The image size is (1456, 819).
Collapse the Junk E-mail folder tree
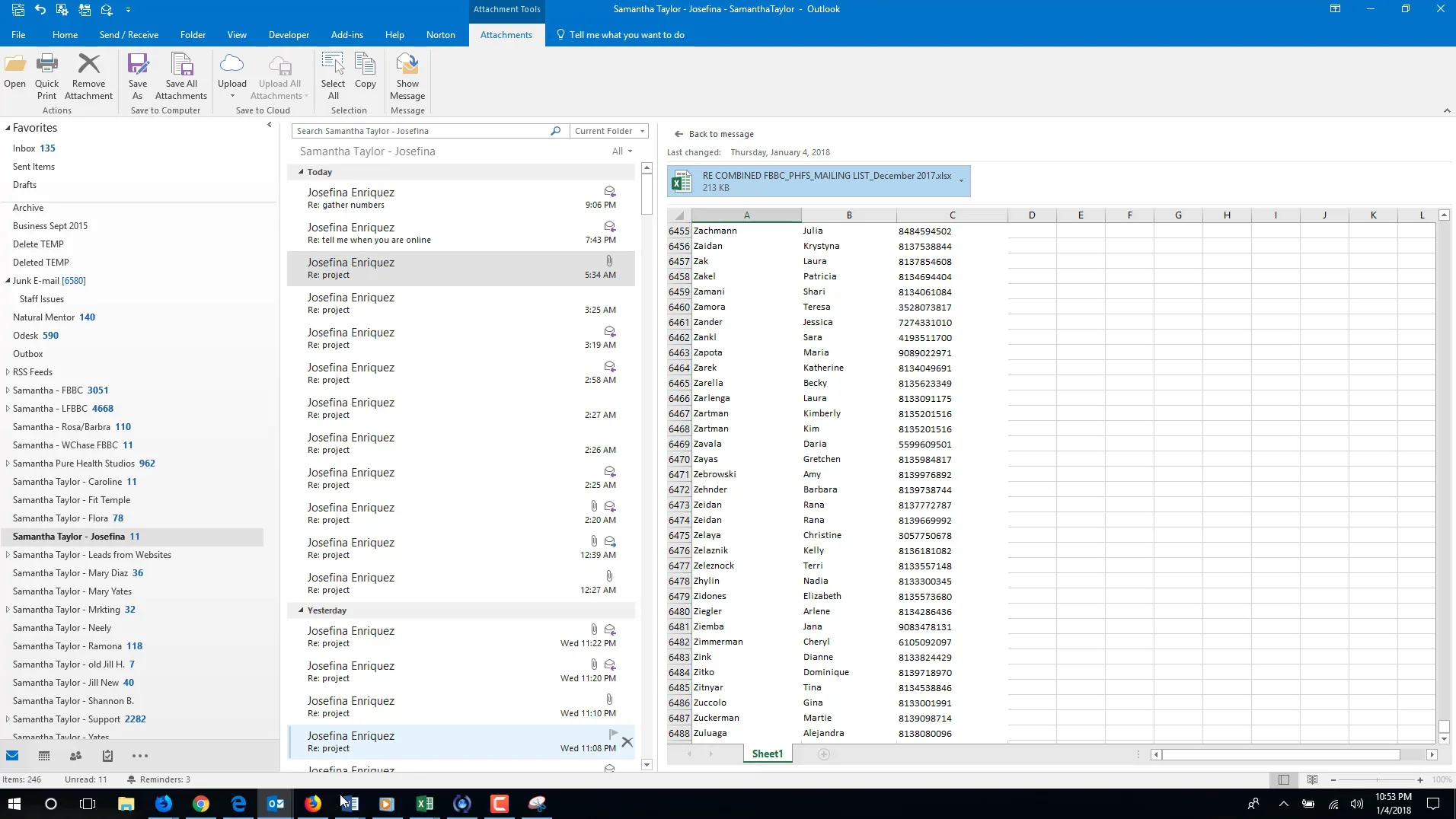(6, 280)
